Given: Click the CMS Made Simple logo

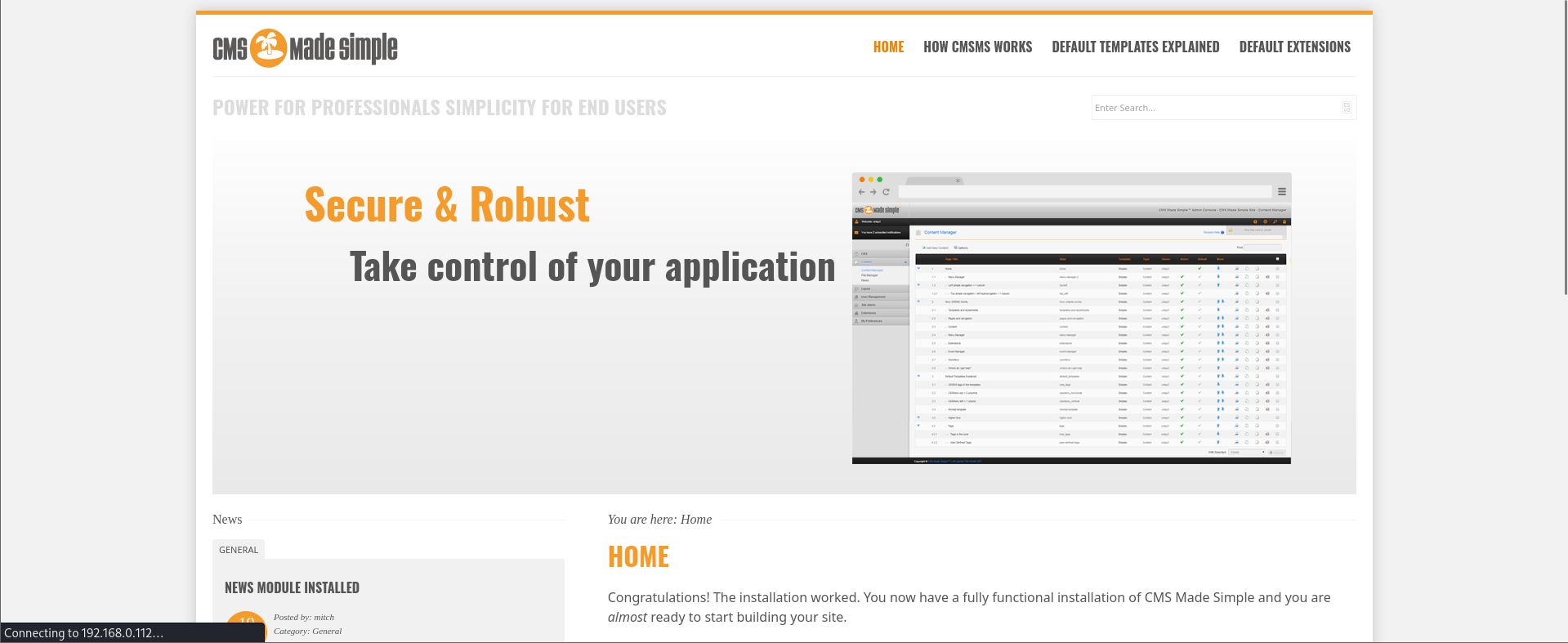Looking at the screenshot, I should pos(305,48).
